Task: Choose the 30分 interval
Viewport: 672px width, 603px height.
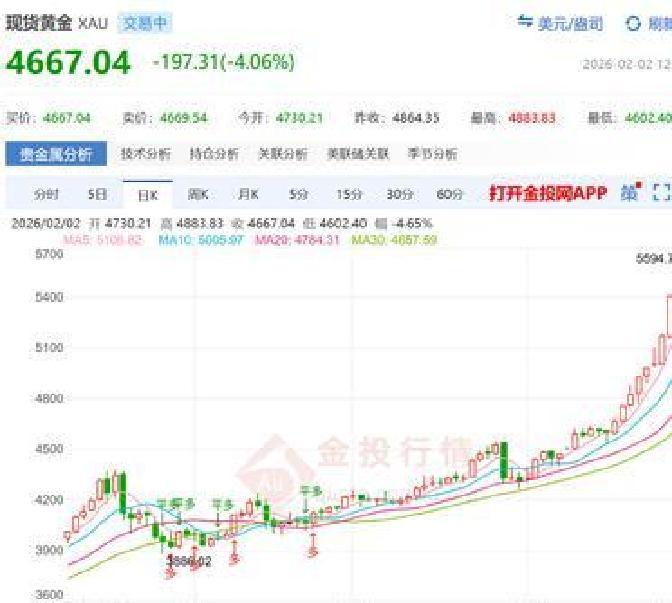Action: [399, 195]
